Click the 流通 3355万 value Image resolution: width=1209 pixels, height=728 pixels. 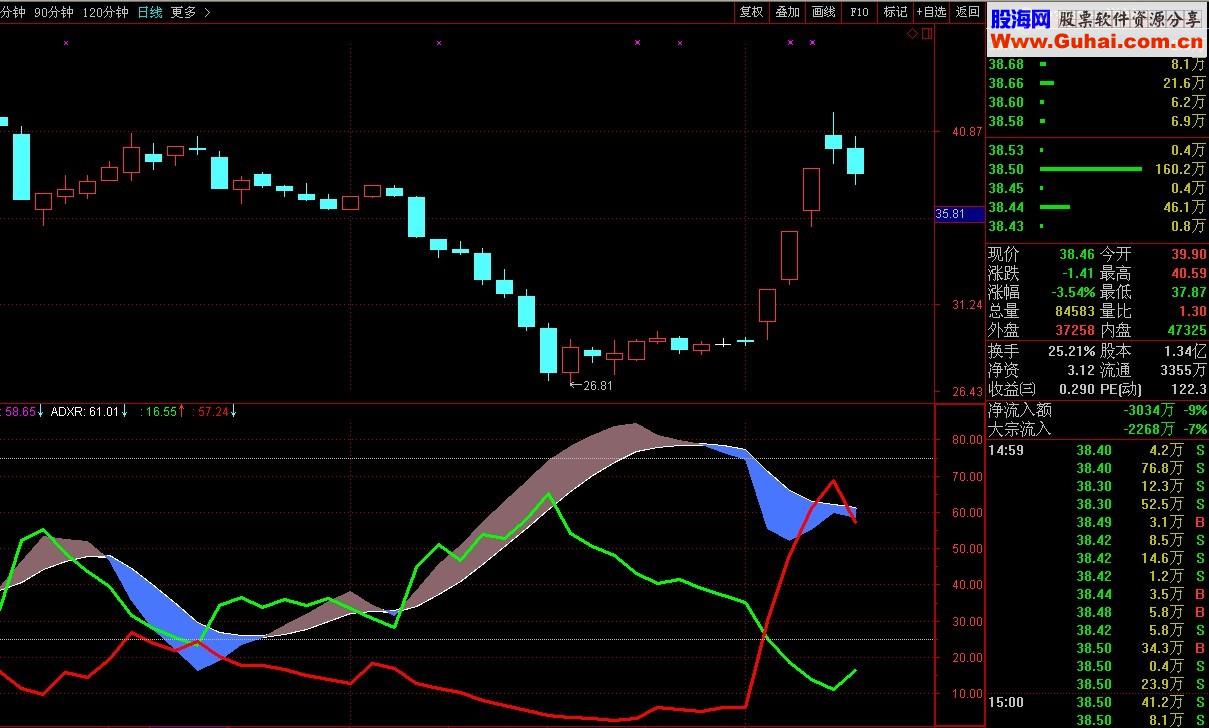pos(1183,370)
